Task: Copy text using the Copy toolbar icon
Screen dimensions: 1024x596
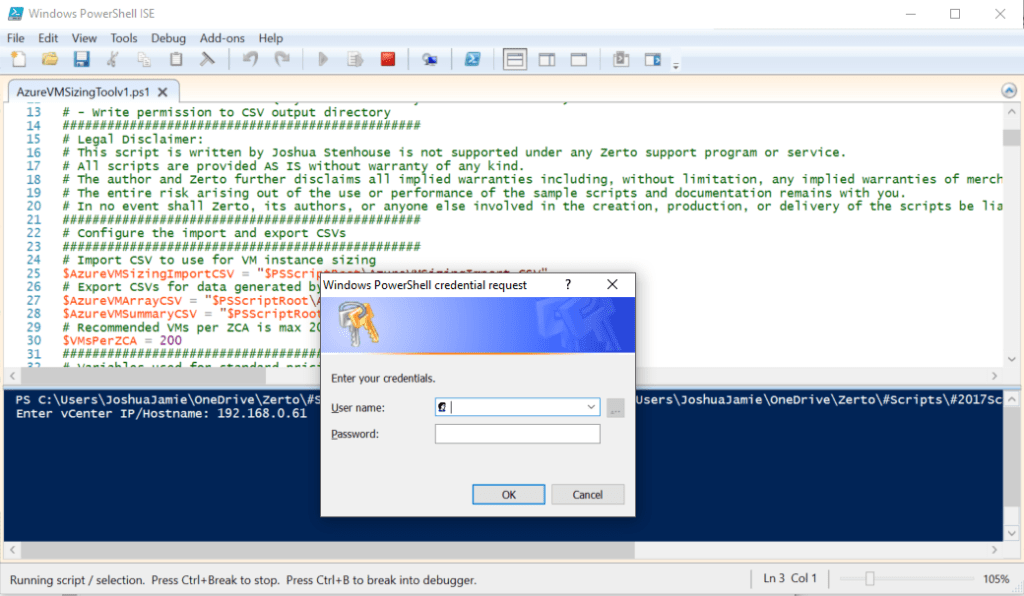Action: click(143, 58)
